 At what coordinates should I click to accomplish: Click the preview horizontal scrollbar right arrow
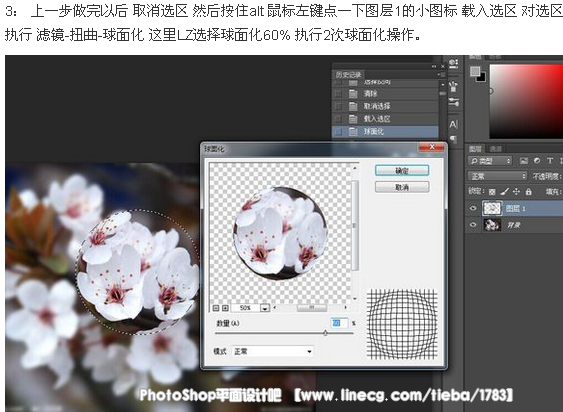(x=346, y=307)
